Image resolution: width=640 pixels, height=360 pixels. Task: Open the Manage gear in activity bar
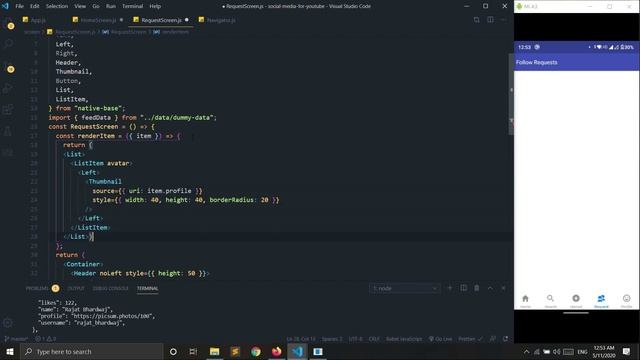8,323
